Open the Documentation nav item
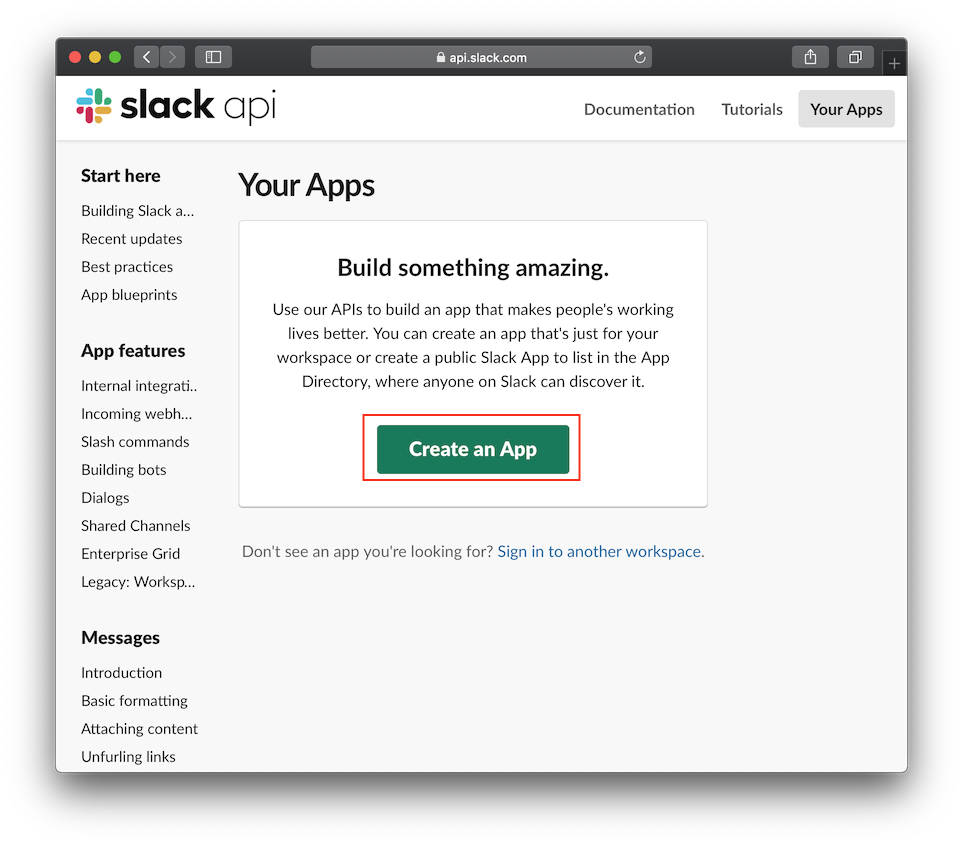Viewport: 963px width, 846px height. (639, 109)
